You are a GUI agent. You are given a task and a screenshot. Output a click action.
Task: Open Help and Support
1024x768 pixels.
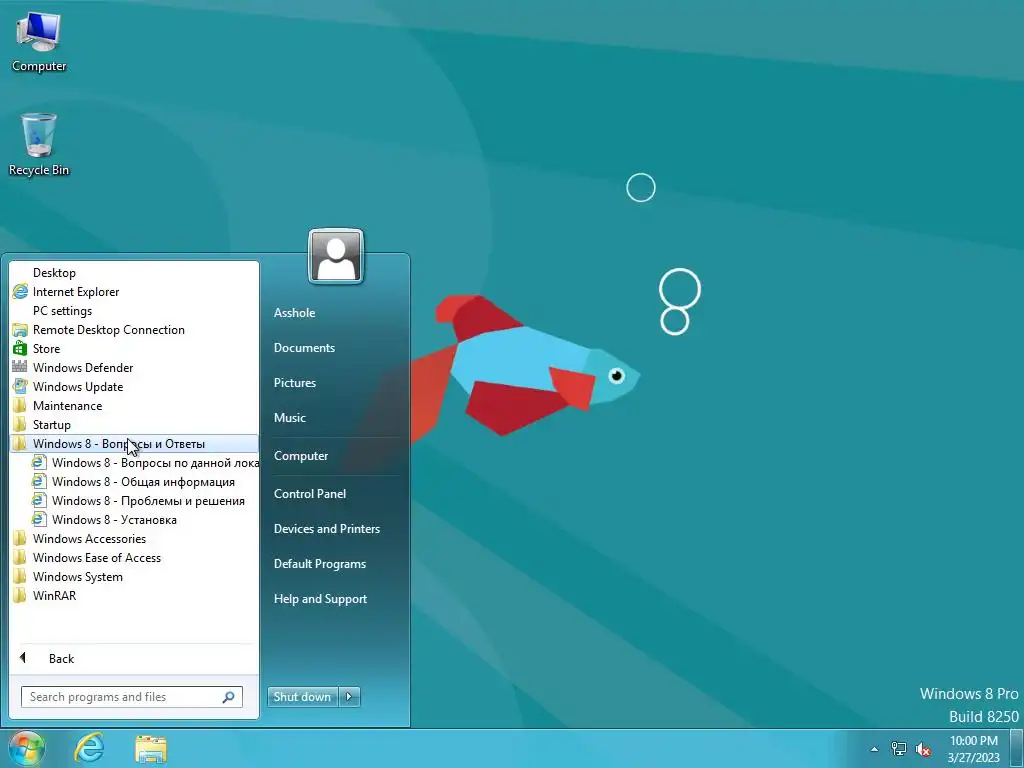(321, 599)
